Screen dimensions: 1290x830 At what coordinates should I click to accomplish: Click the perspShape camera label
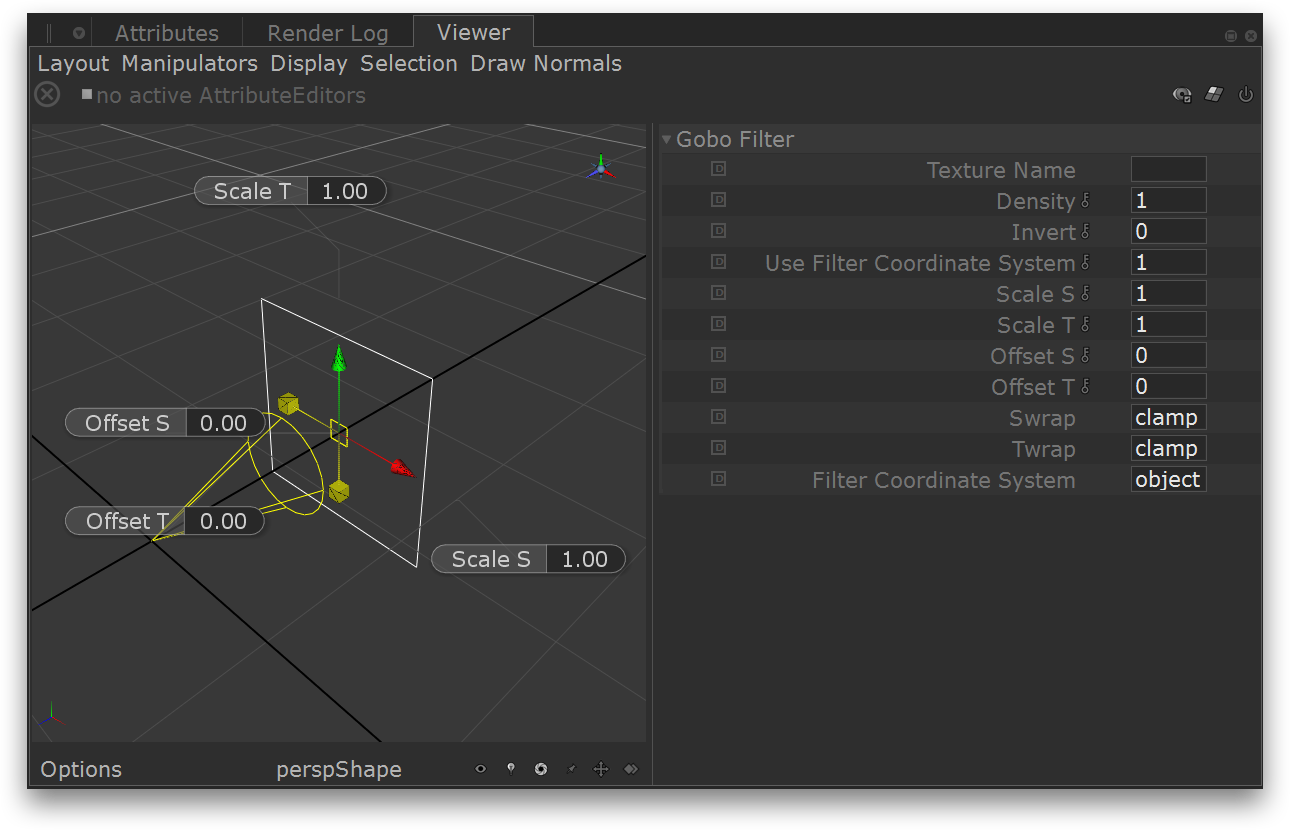pos(339,769)
